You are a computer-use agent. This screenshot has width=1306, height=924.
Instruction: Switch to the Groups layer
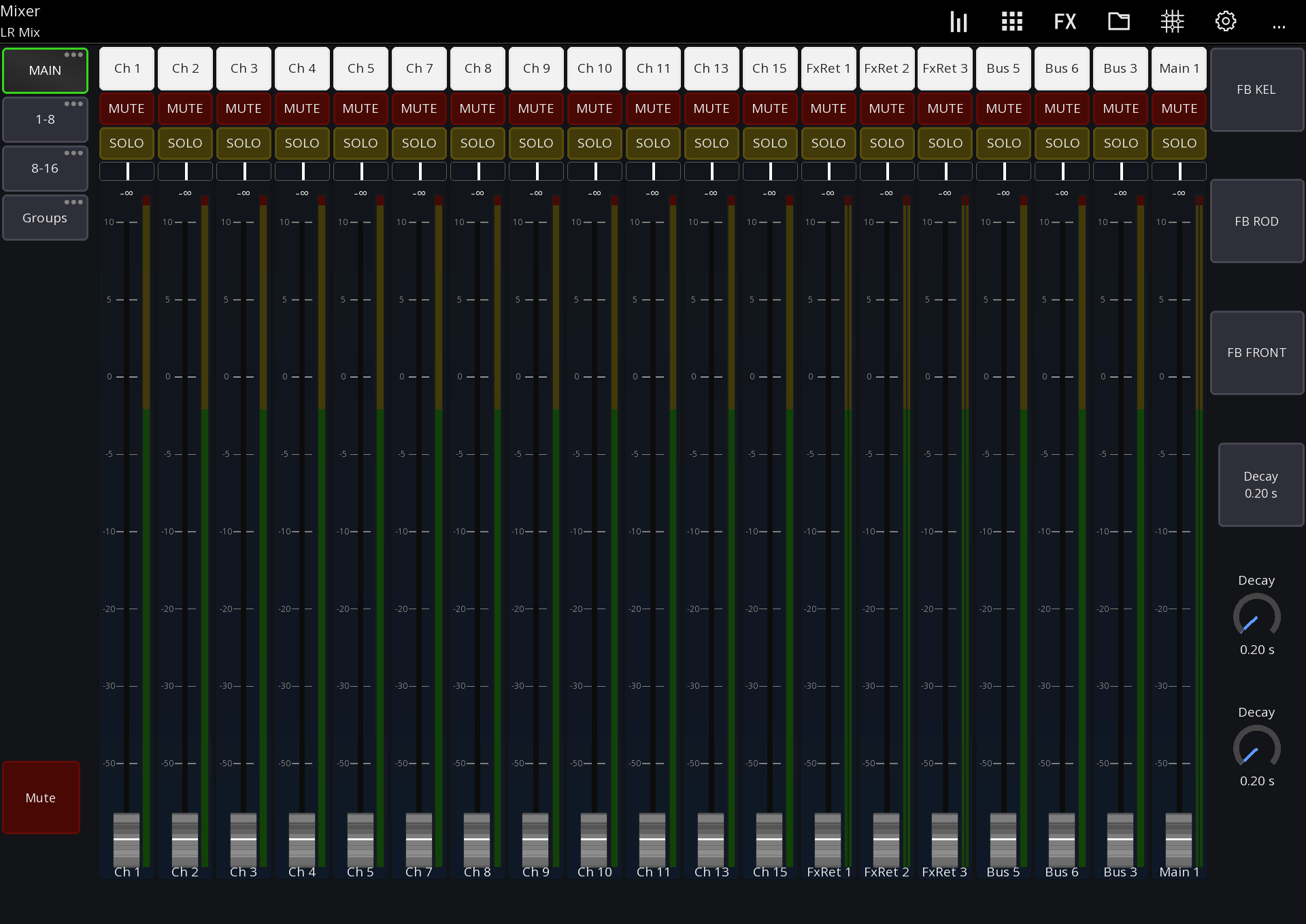45,218
